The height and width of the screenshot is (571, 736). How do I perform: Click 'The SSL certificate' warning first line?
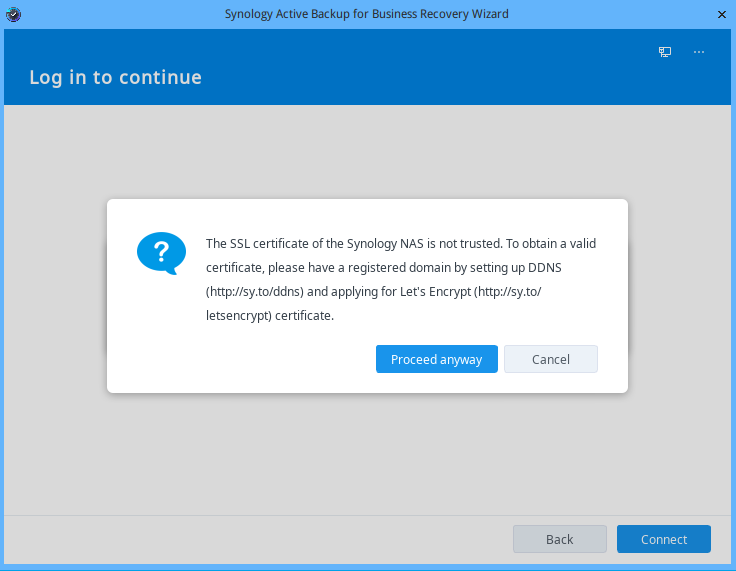[400, 243]
